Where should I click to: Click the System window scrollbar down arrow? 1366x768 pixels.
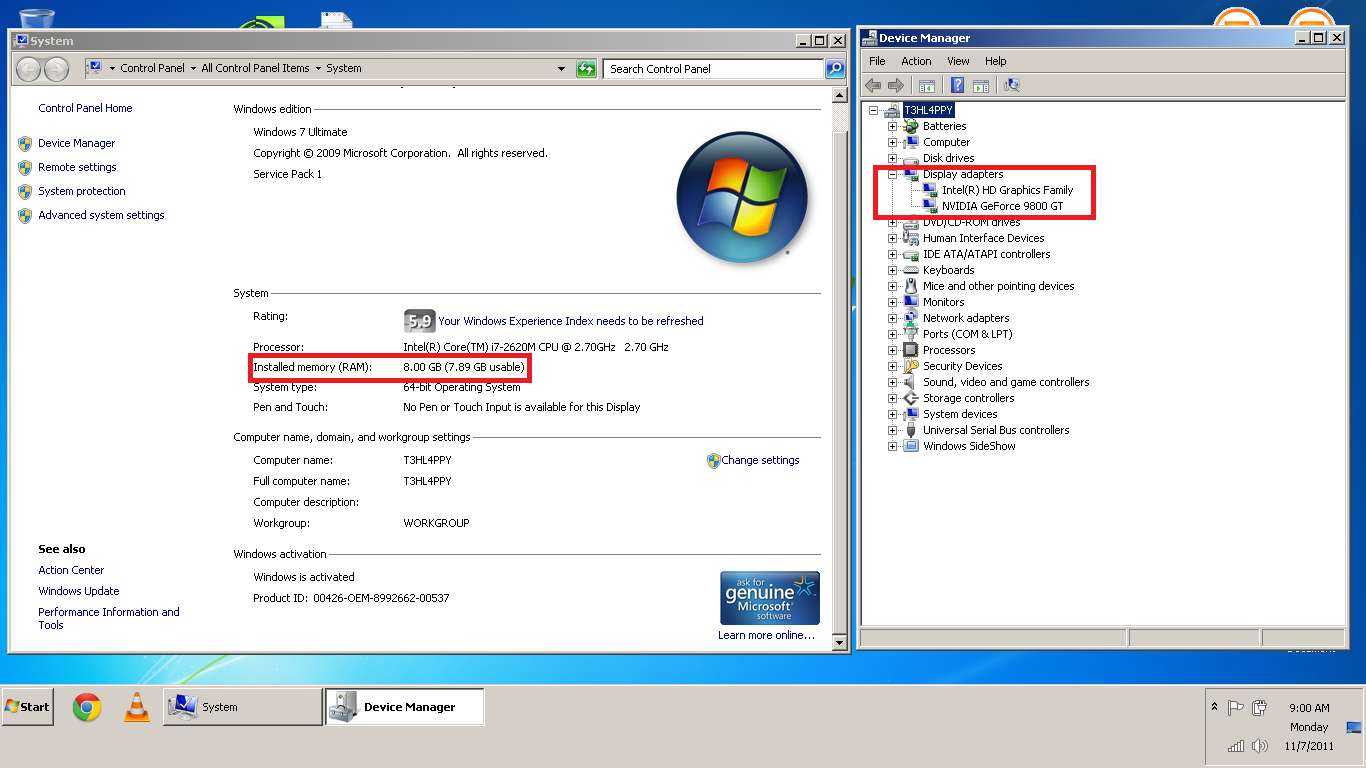(x=840, y=642)
